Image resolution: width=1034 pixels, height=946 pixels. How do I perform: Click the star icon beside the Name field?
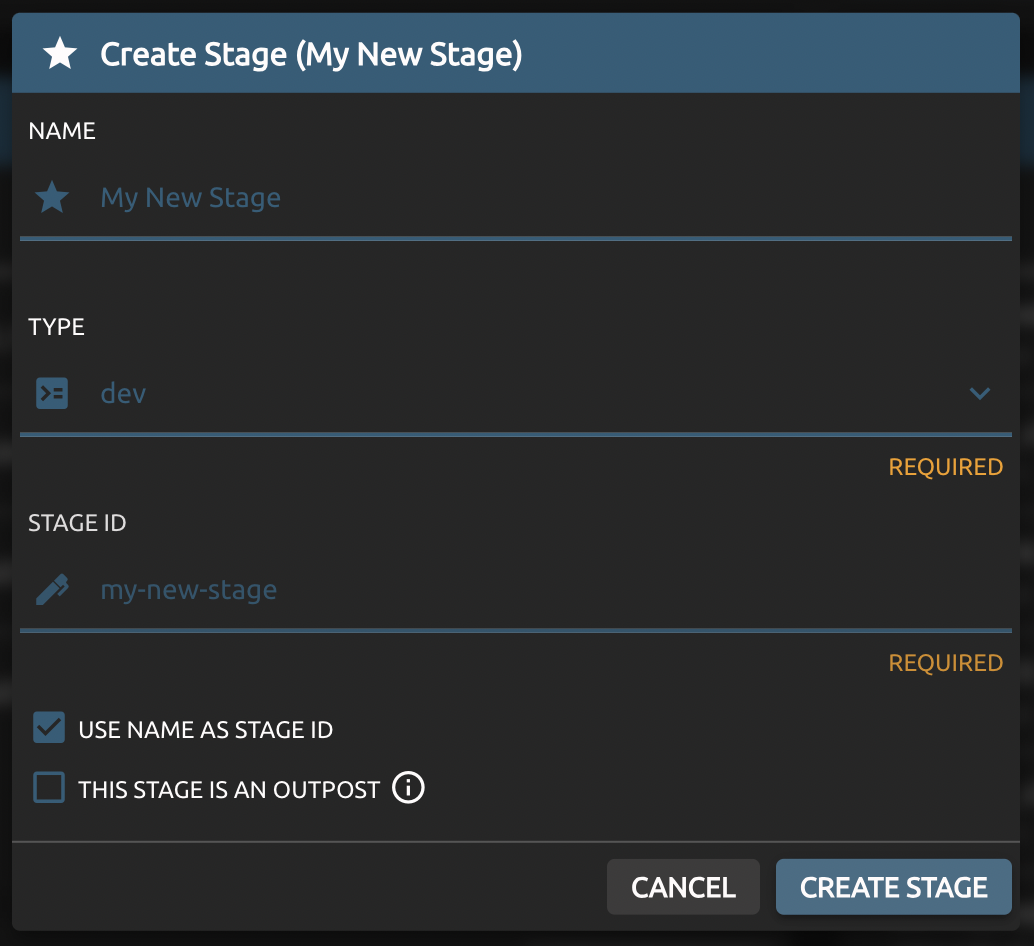(x=52, y=198)
